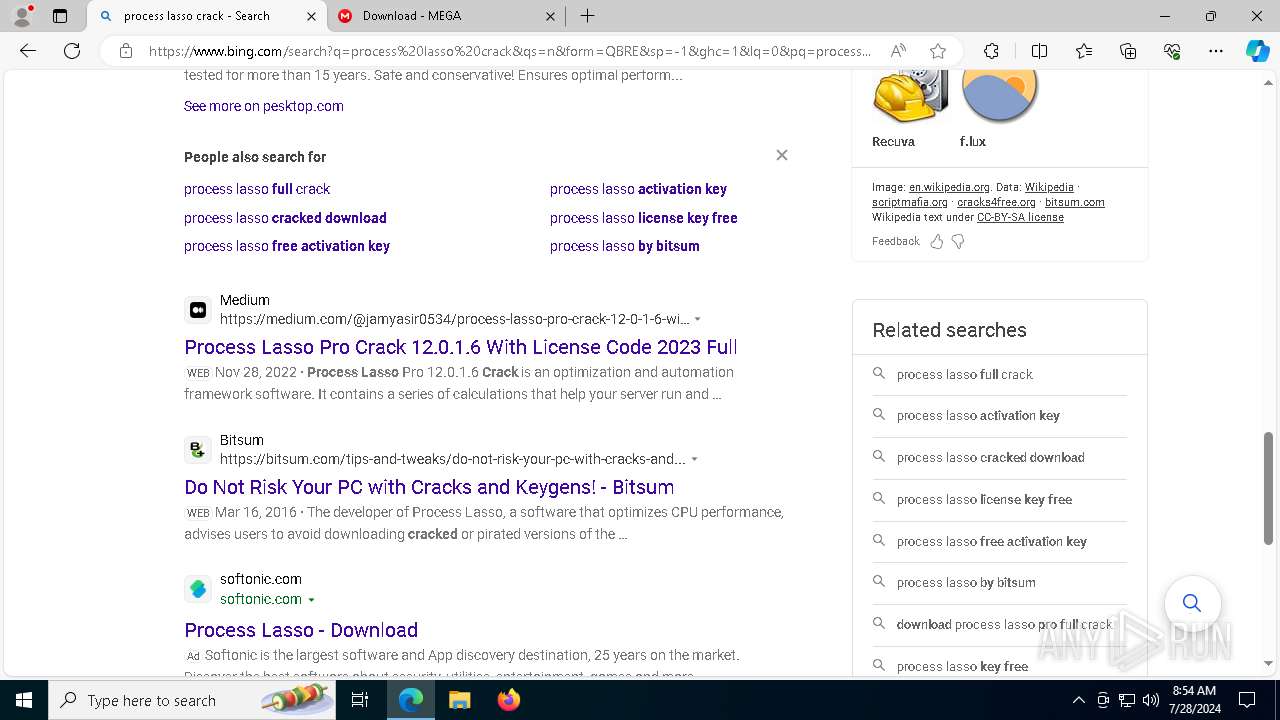Open File Explorer from taskbar
Viewport: 1280px width, 720px height.
(459, 700)
